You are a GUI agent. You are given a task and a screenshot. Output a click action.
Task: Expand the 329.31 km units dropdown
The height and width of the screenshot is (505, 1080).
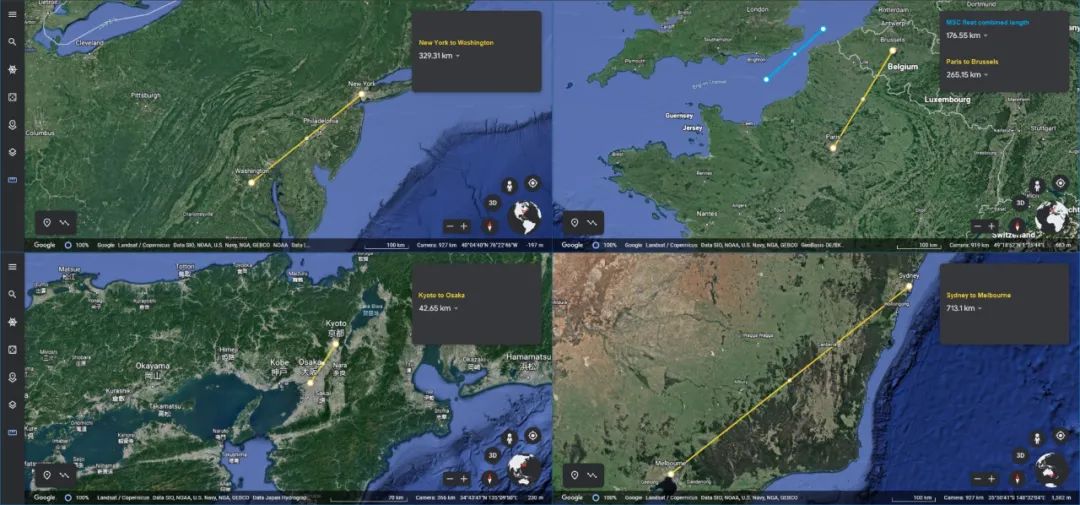[458, 56]
